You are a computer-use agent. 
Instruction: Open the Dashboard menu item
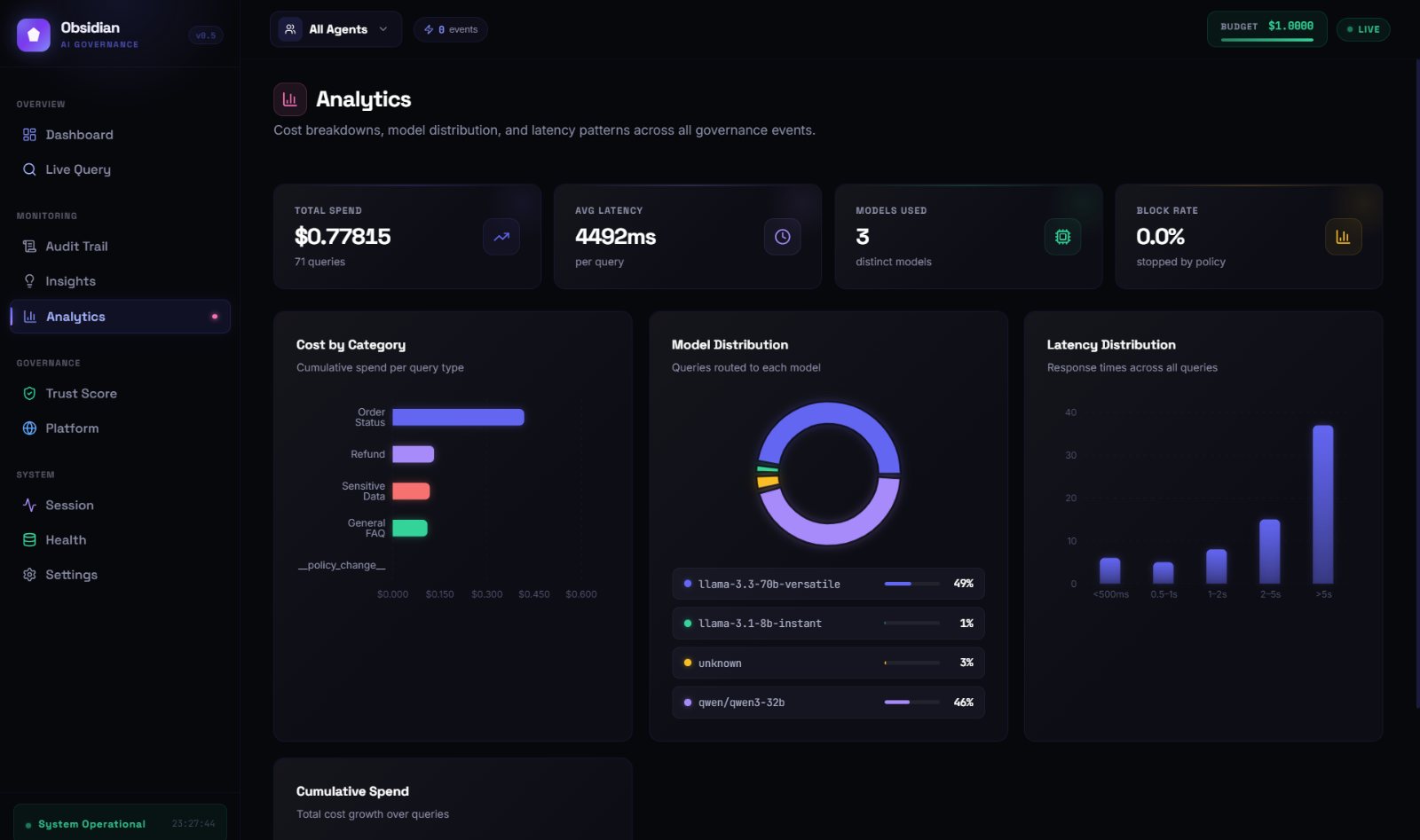120,135
